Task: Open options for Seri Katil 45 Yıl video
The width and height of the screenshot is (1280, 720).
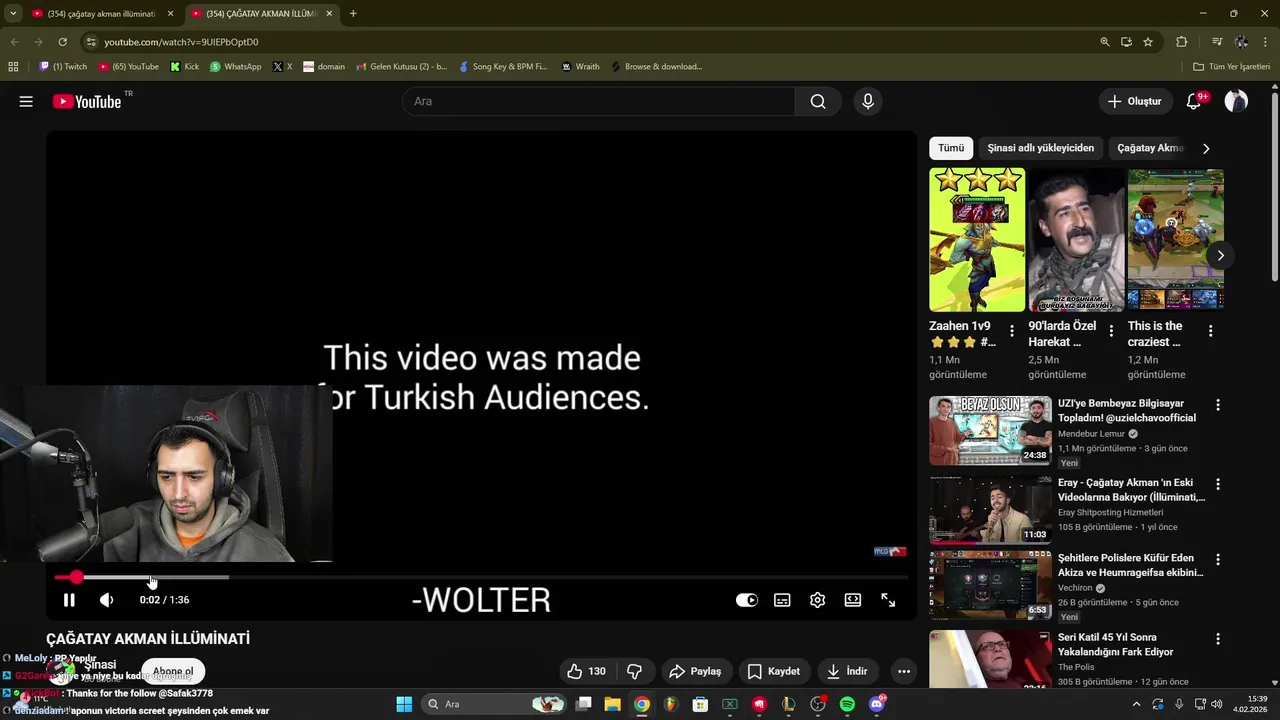Action: pos(1217,638)
